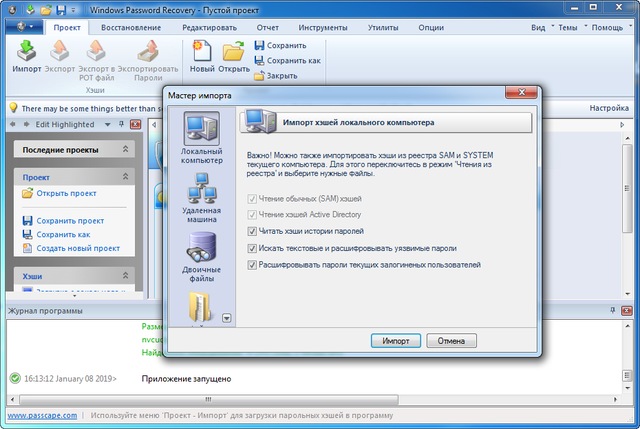This screenshot has width=640, height=429.
Task: Toggle Расшифровывать пароли текущих залогиненых пользователей
Action: [251, 264]
